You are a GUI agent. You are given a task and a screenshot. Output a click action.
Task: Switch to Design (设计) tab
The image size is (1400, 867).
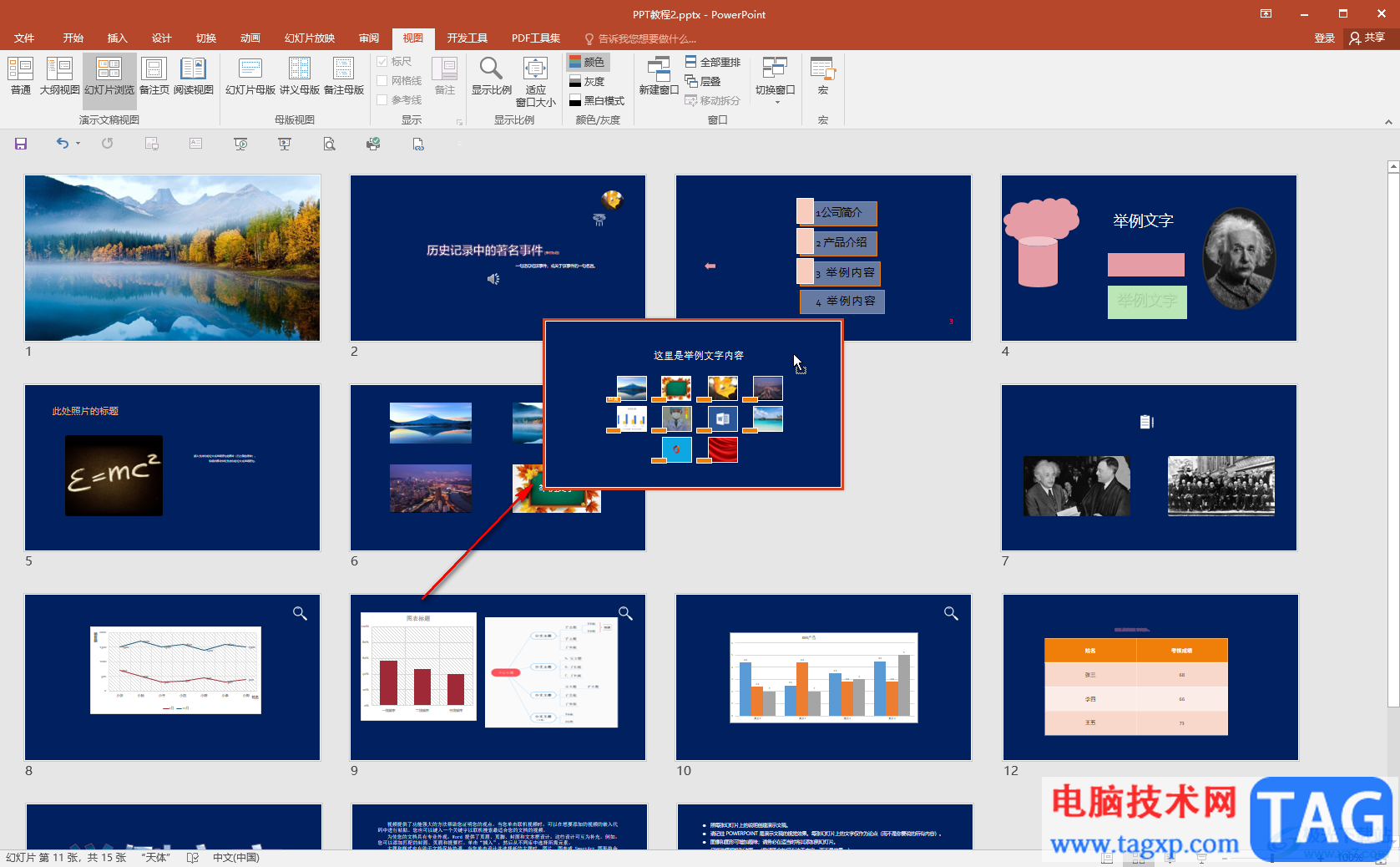[161, 38]
